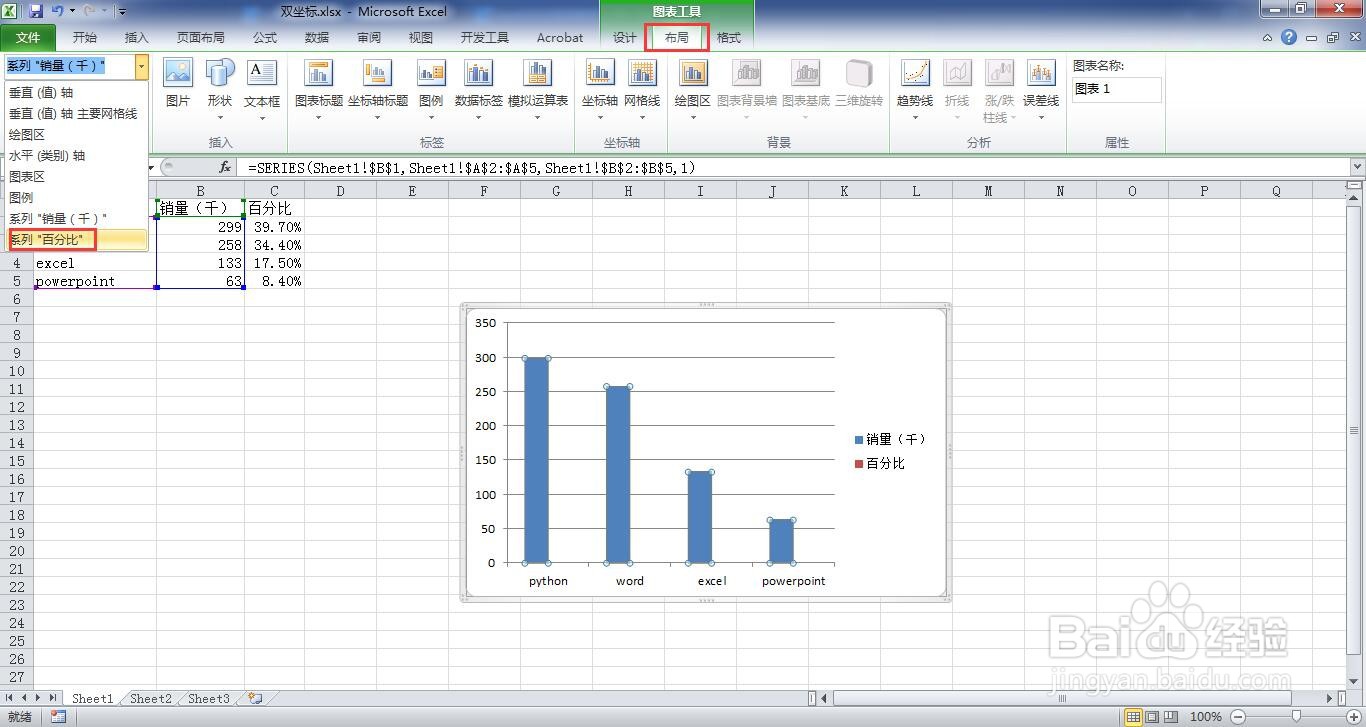Select cell containing powerpoint
The height and width of the screenshot is (727, 1366).
[96, 281]
